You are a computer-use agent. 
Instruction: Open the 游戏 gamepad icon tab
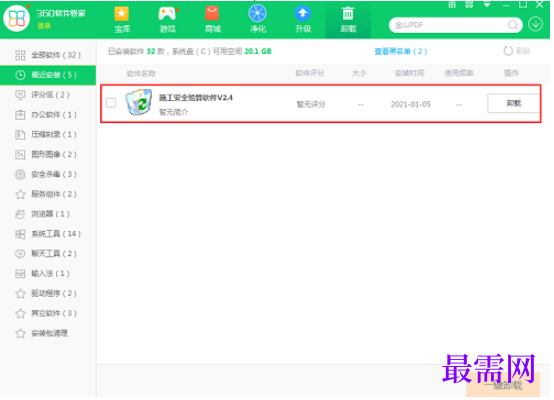pos(167,19)
